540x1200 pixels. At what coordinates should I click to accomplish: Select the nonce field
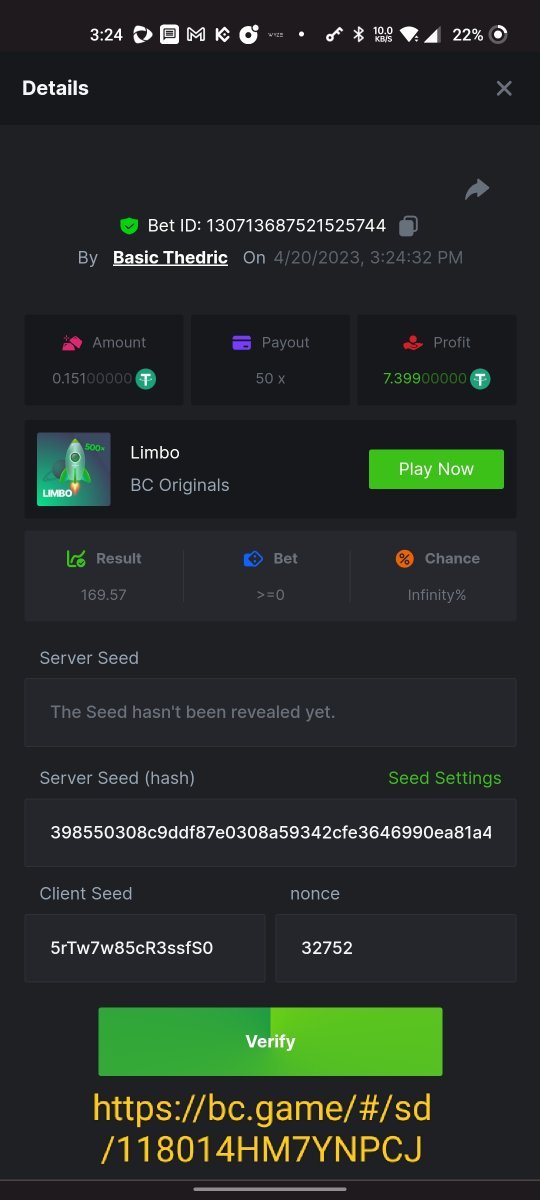pyautogui.click(x=396, y=948)
